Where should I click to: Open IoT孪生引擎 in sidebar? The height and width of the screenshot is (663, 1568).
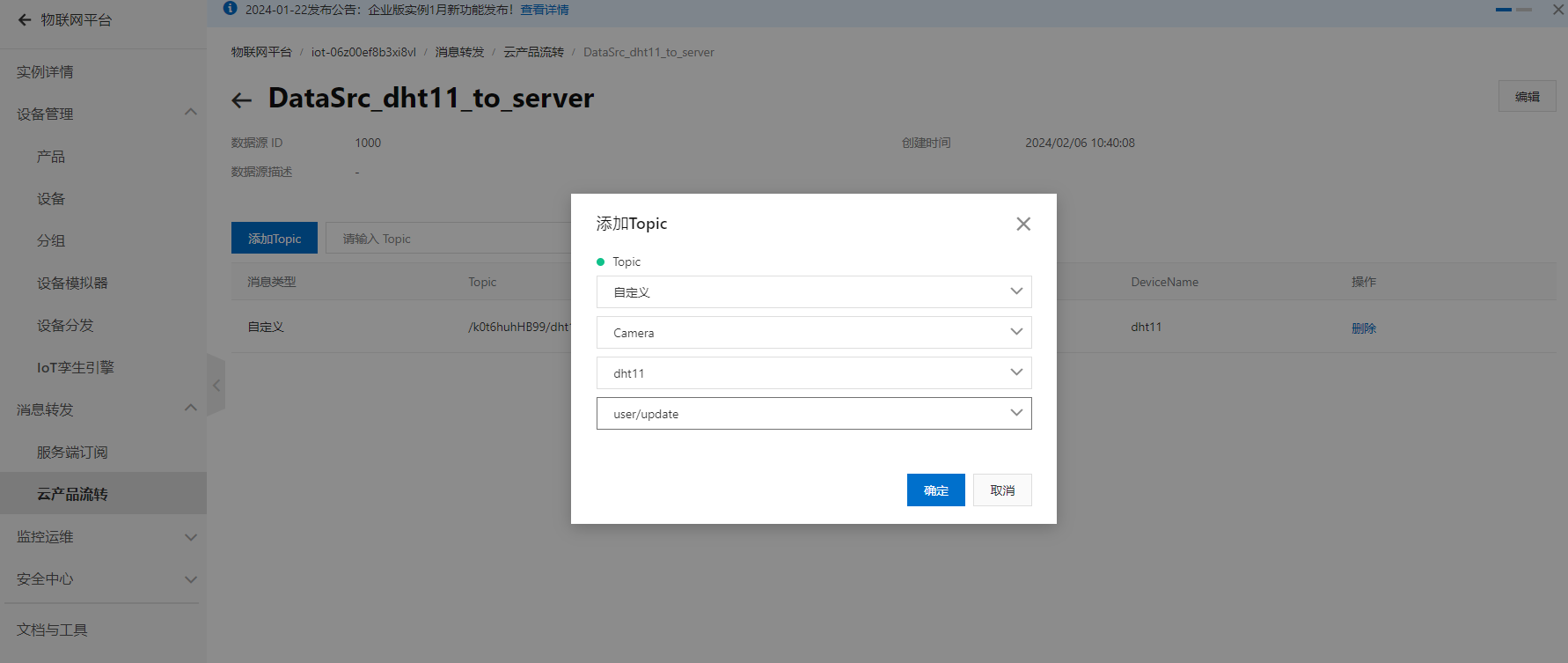point(76,368)
